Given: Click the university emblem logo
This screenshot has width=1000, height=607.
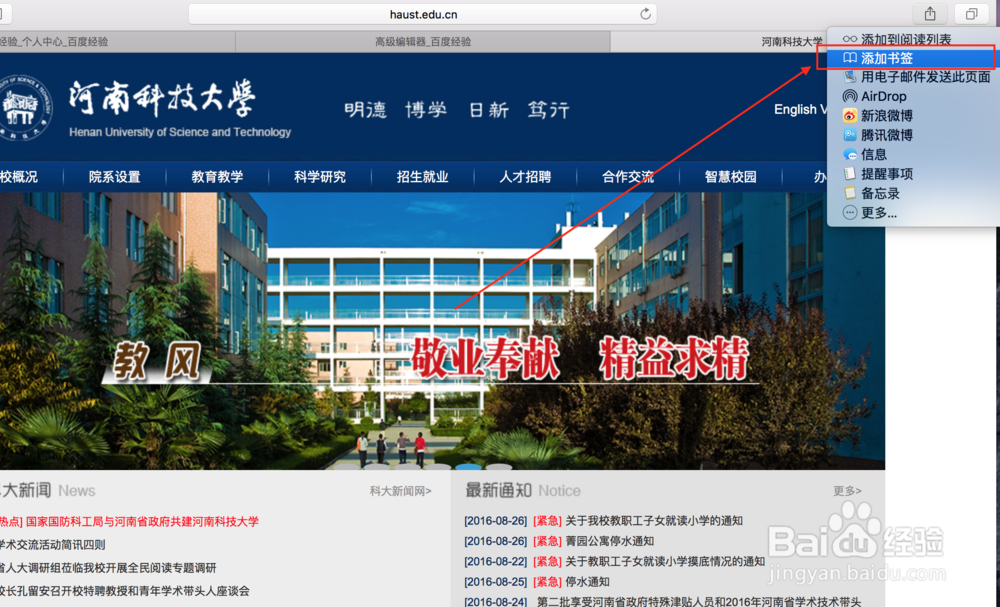Looking at the screenshot, I should (x=24, y=107).
